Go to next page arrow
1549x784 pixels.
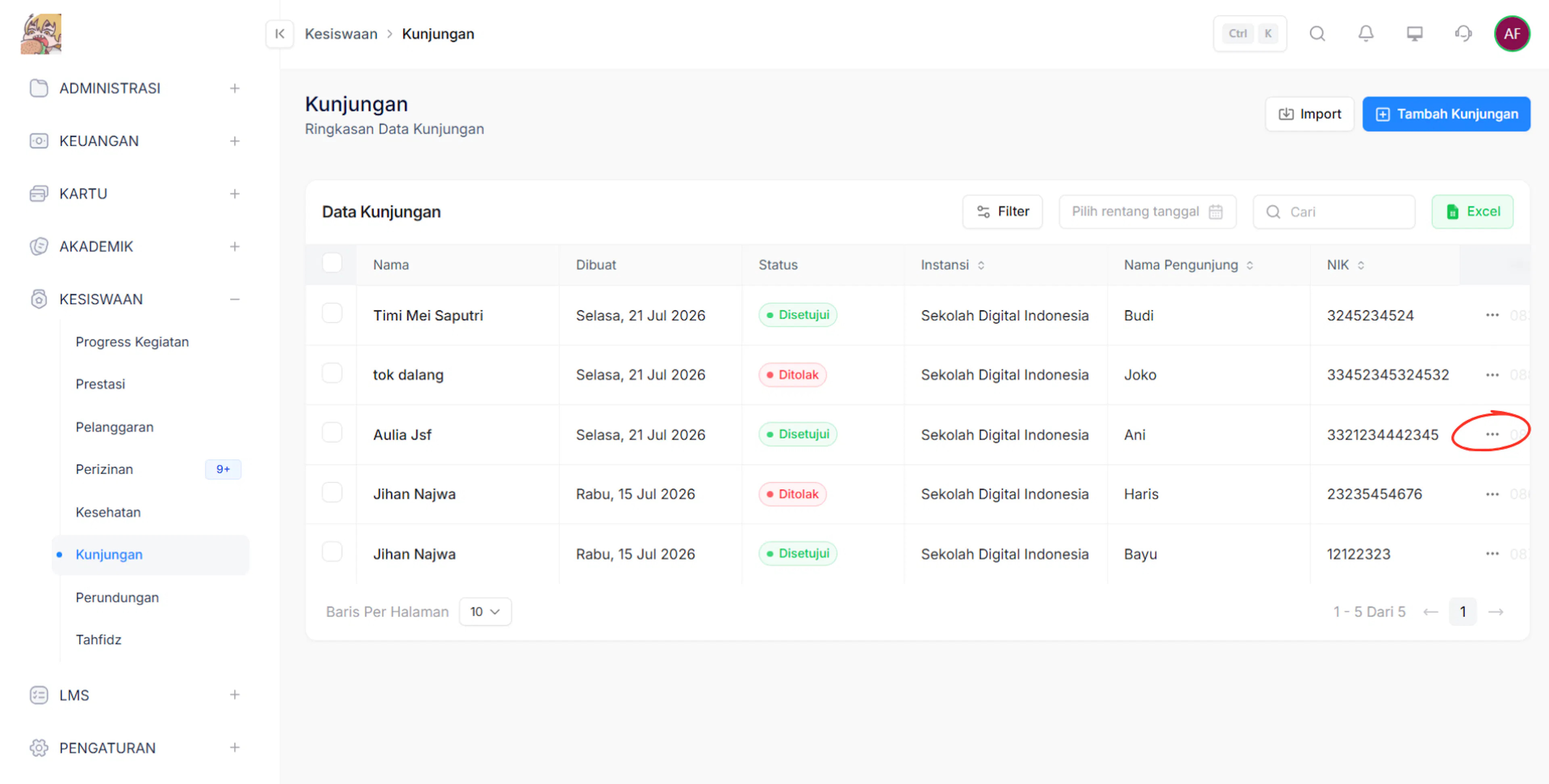[x=1495, y=612]
